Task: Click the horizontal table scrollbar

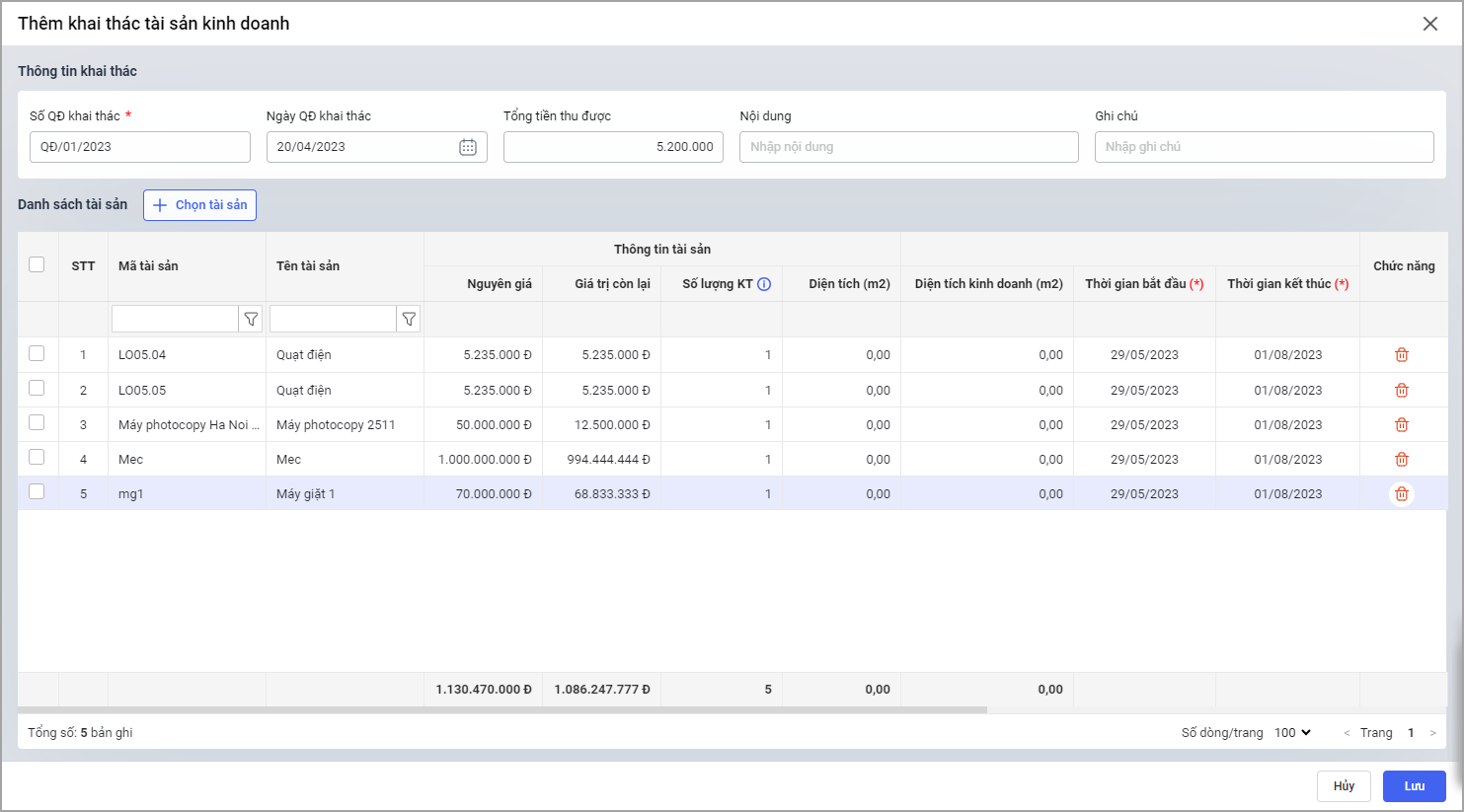Action: [x=503, y=709]
